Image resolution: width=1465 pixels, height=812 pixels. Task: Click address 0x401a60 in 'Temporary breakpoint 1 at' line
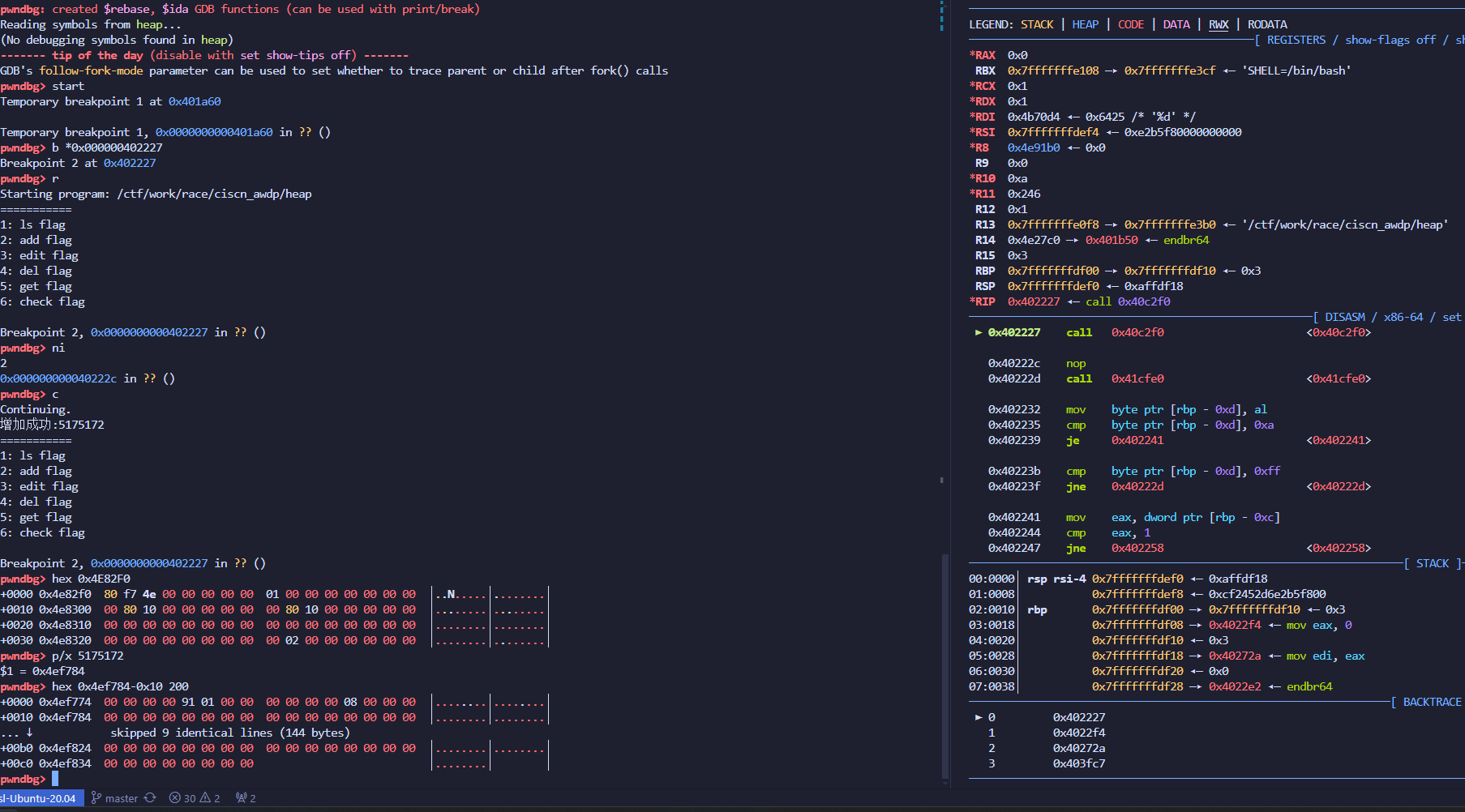pos(195,101)
